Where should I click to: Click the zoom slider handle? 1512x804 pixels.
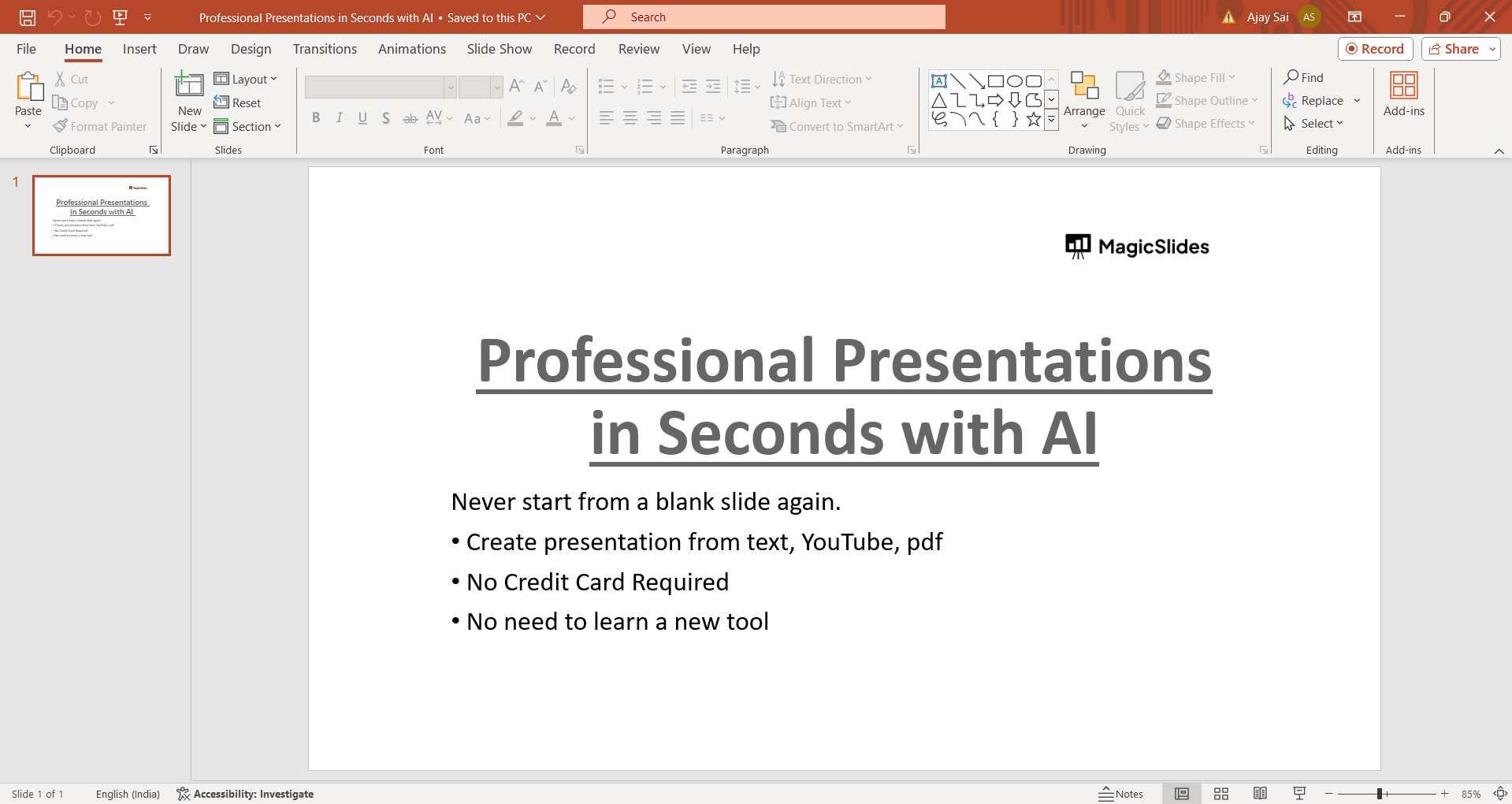coord(1380,794)
